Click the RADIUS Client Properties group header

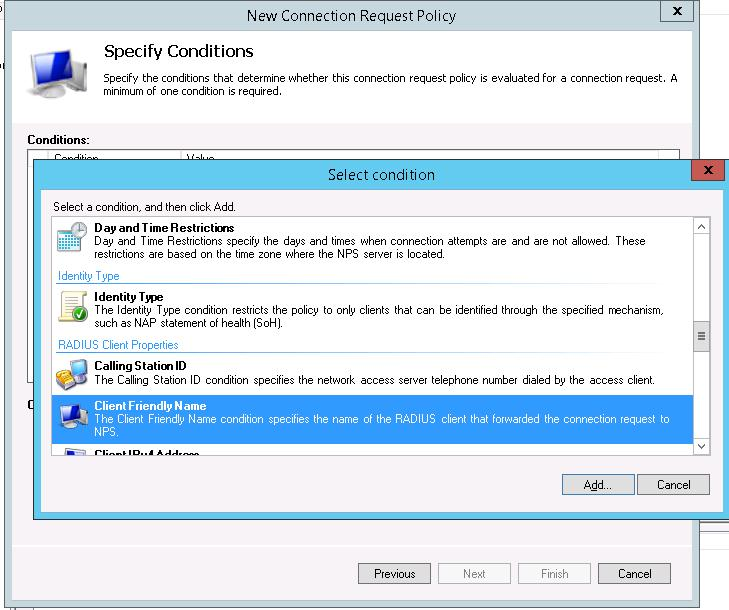(118, 345)
